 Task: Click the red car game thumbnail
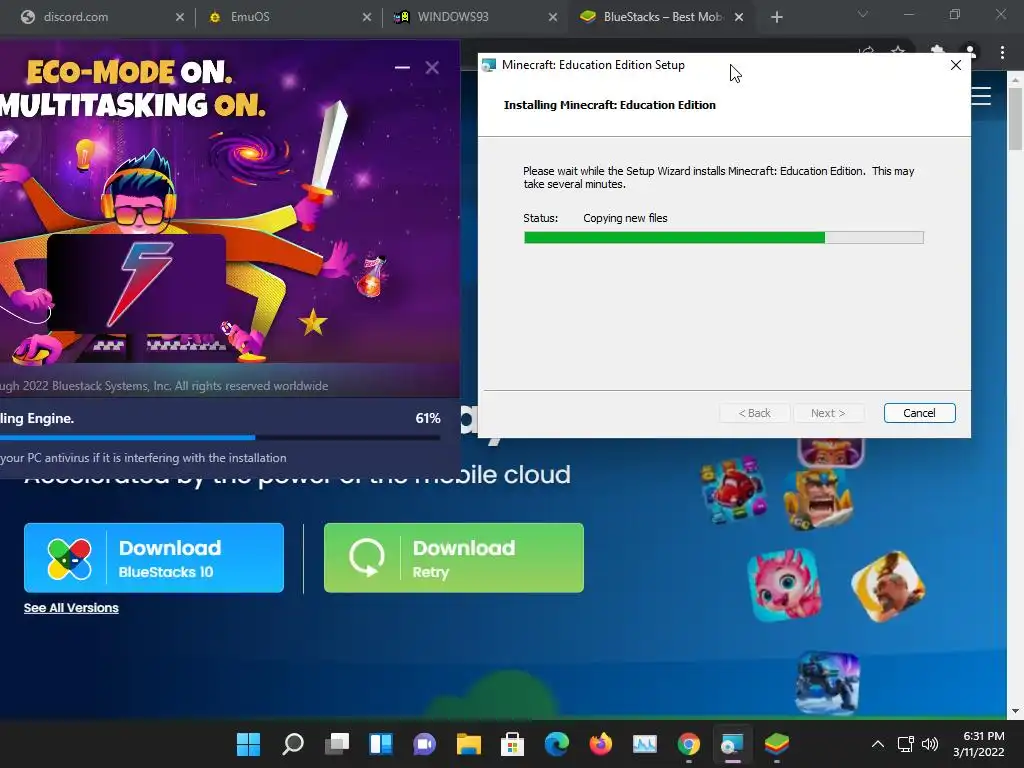point(734,489)
